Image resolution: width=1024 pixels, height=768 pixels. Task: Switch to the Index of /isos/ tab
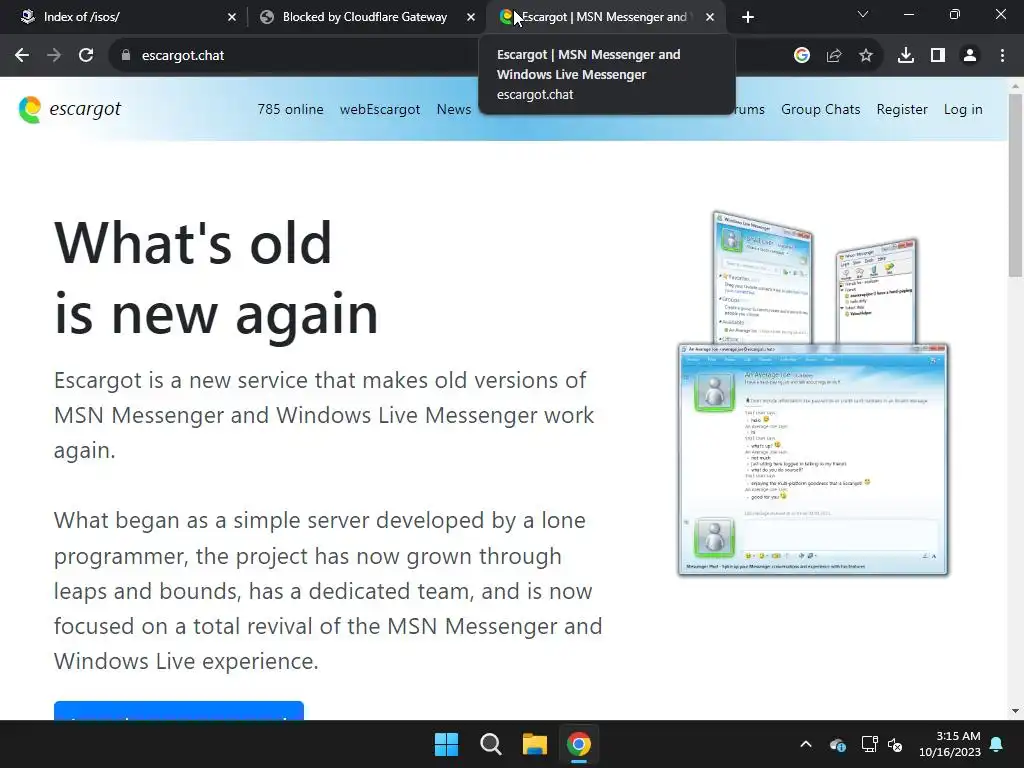[124, 17]
